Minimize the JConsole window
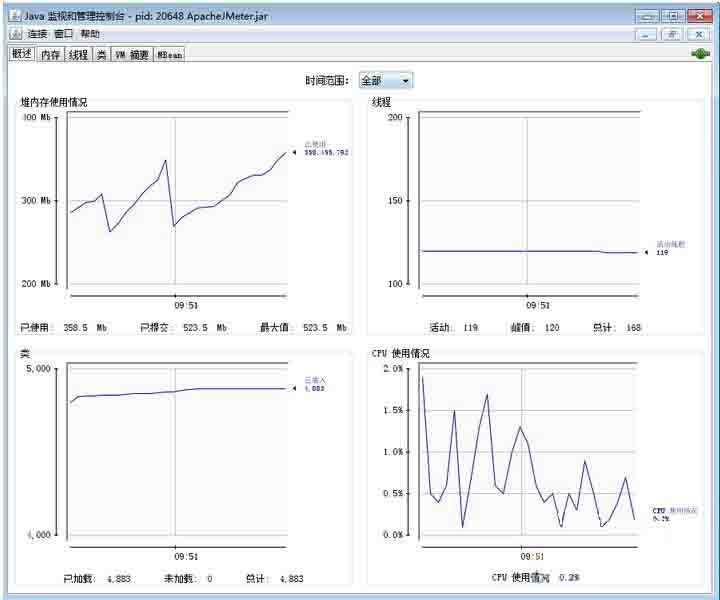Screen dimensions: 720x600 (647, 17)
